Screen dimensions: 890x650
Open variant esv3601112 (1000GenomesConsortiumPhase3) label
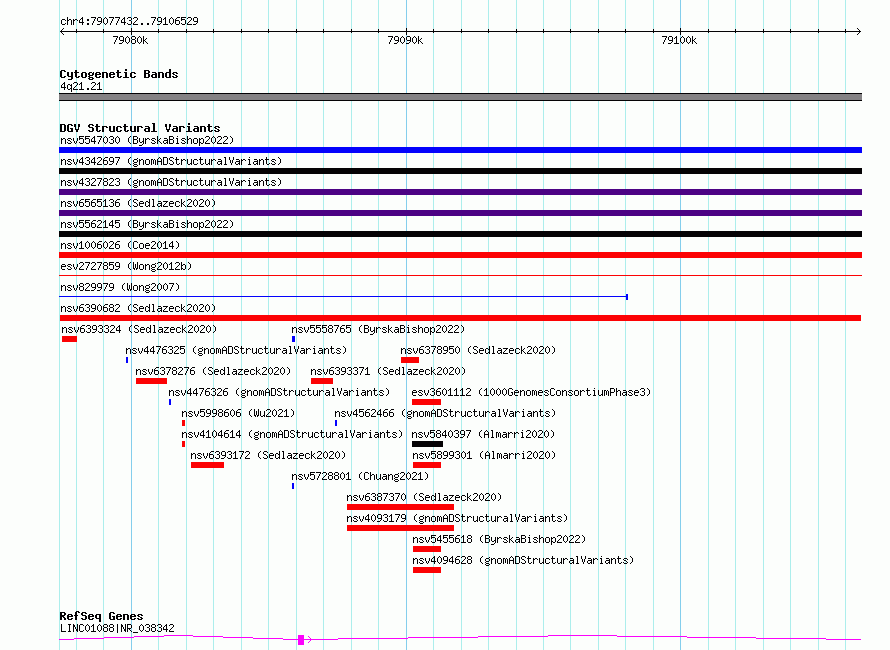531,392
